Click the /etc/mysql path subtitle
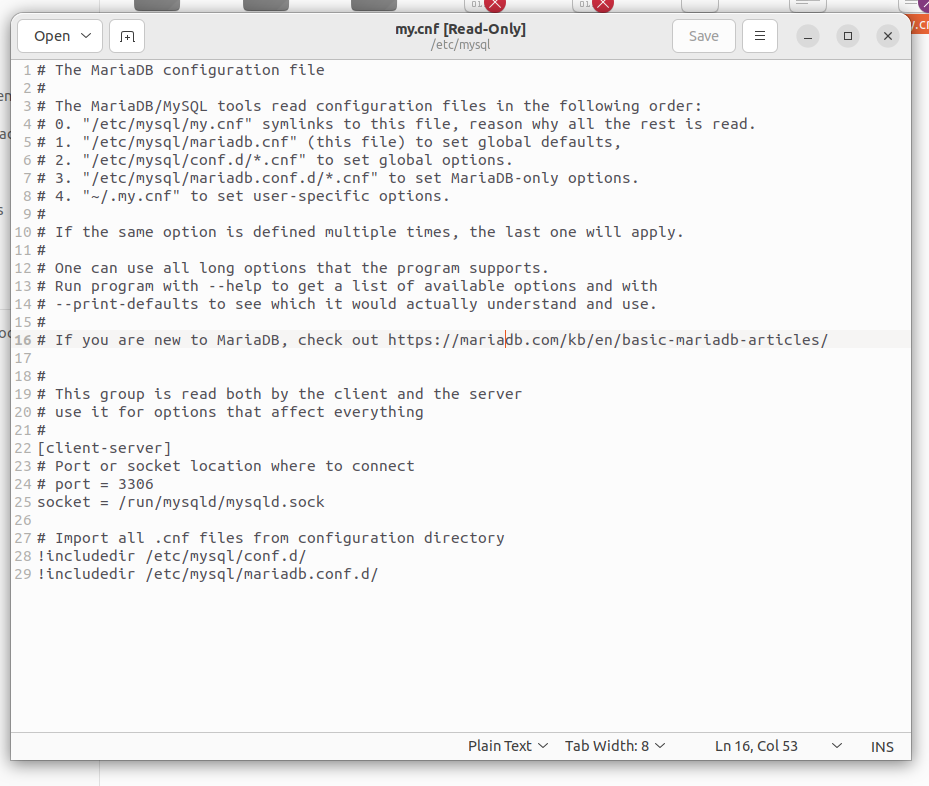929x786 pixels. [x=460, y=44]
